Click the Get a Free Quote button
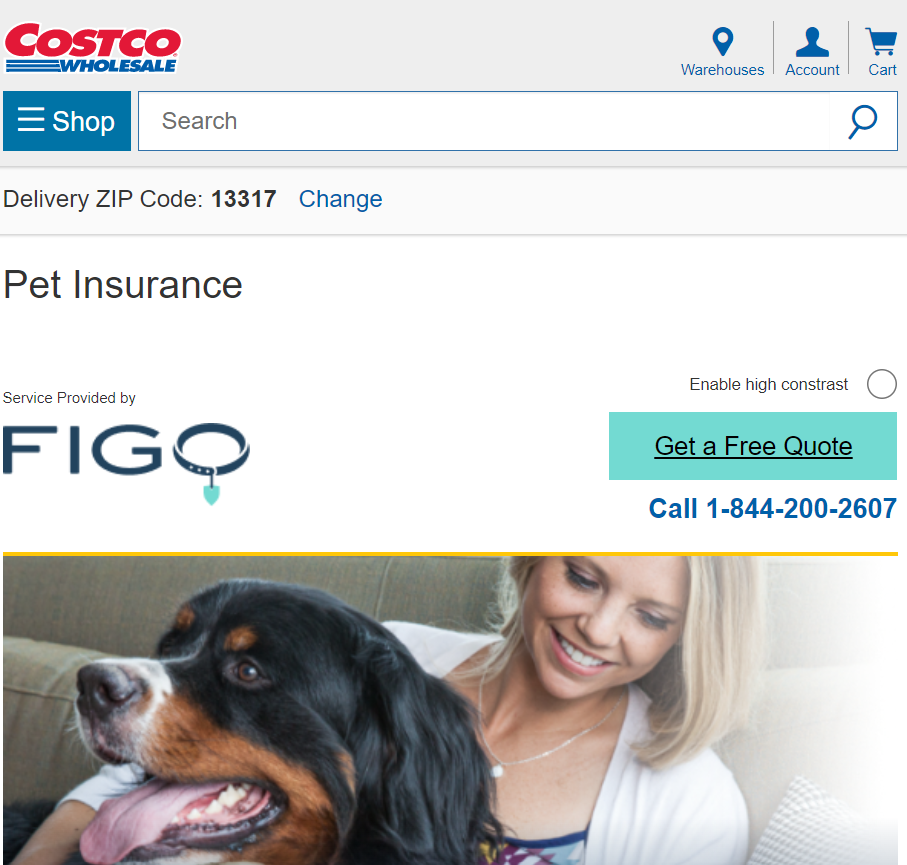Screen dimensions: 907x865 (753, 446)
